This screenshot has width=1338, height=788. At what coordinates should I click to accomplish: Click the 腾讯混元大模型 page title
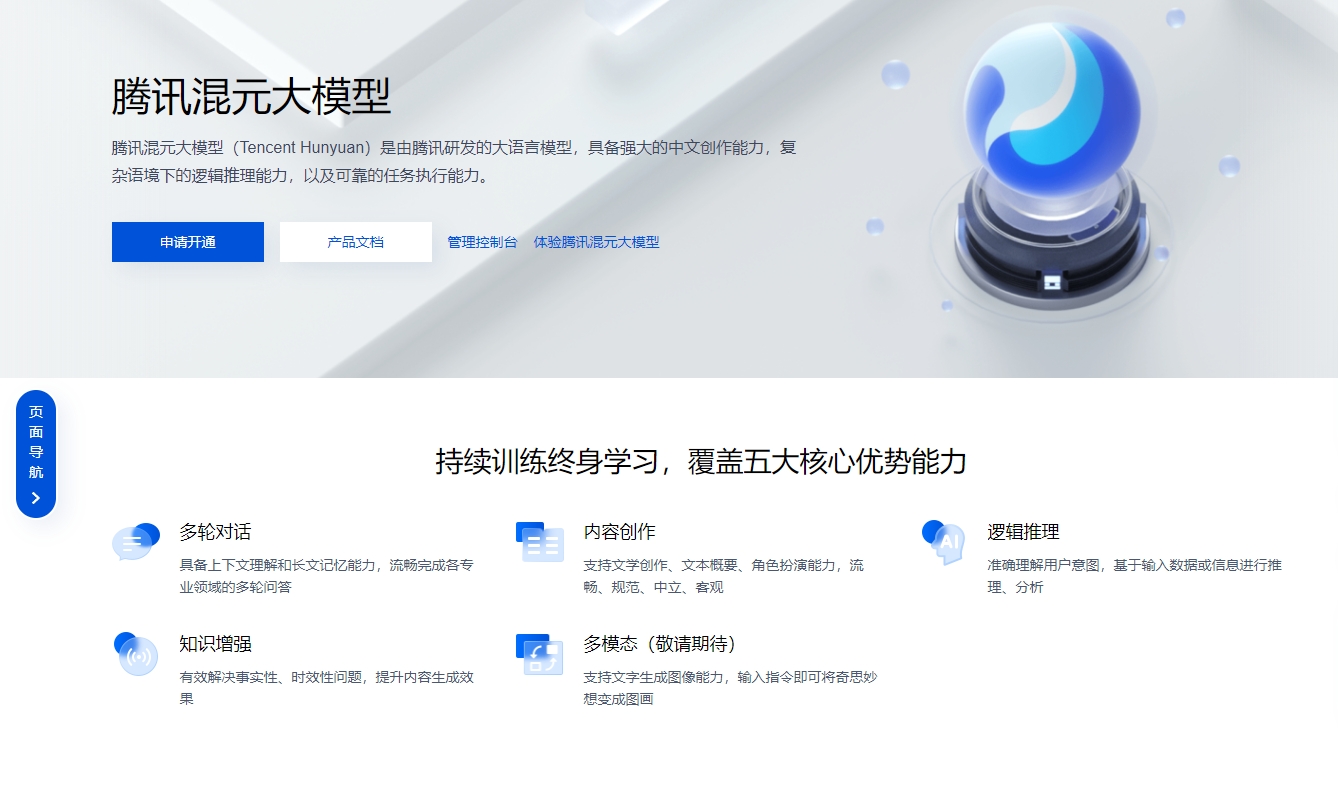point(251,97)
